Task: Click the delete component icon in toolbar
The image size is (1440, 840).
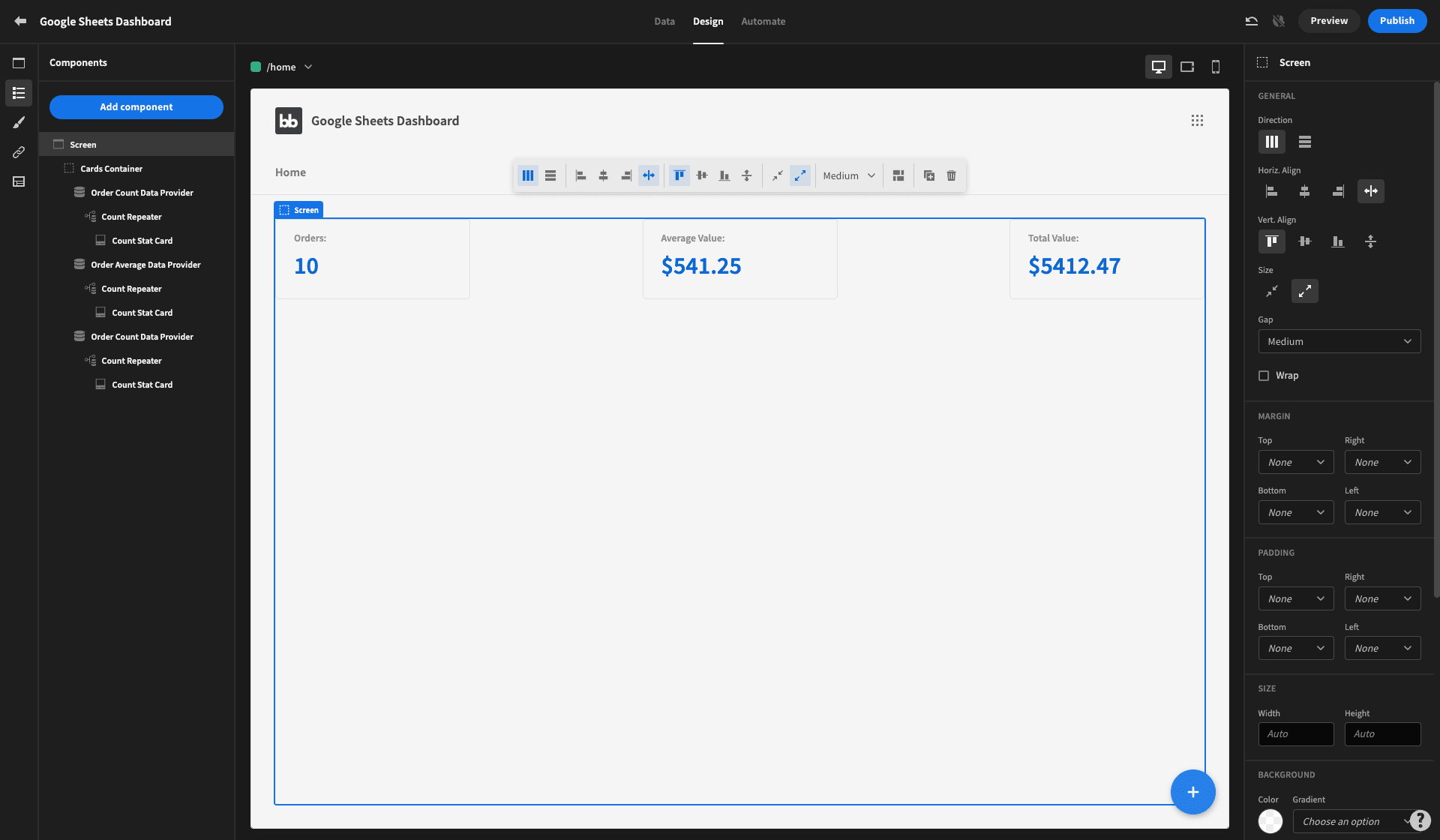Action: pos(951,176)
